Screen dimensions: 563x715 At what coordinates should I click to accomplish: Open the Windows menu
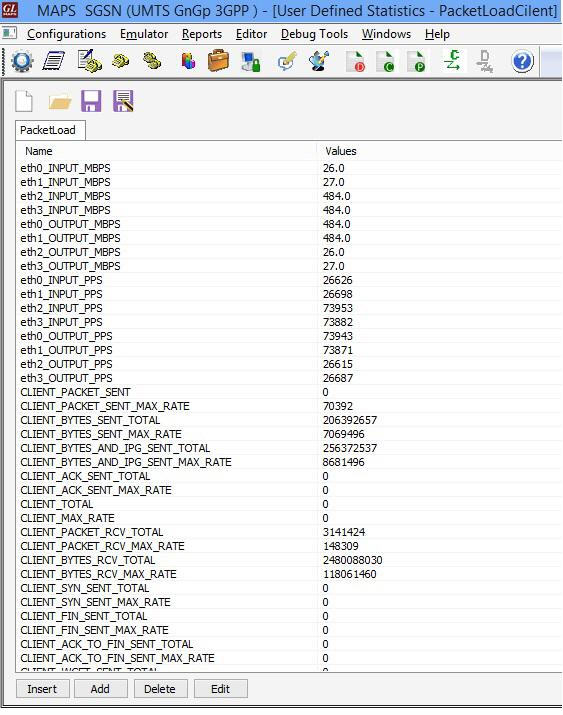pos(387,34)
